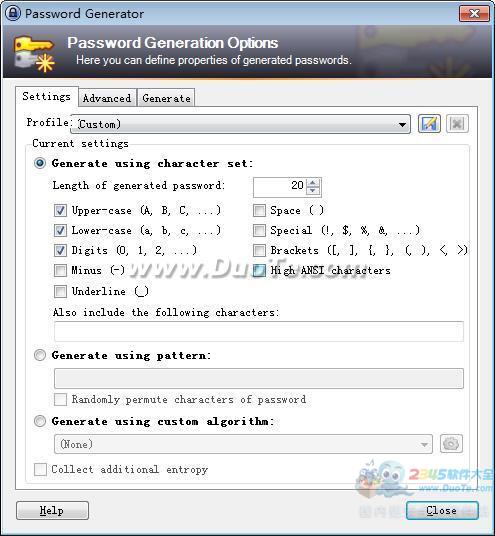Check High ANSI characters checkbox

[x=259, y=270]
